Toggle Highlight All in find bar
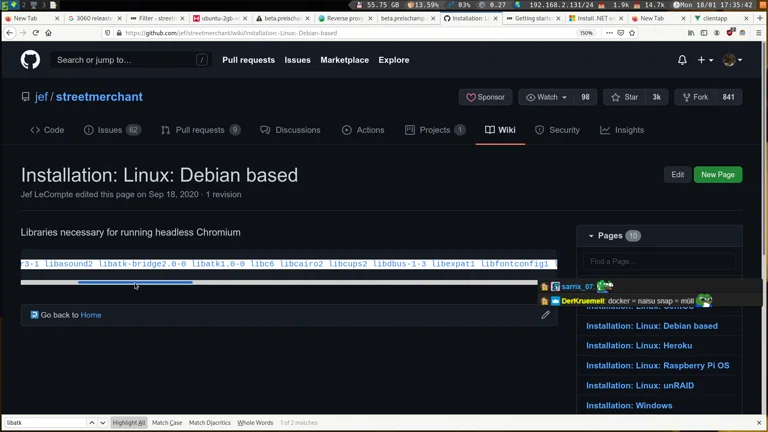 [129, 422]
